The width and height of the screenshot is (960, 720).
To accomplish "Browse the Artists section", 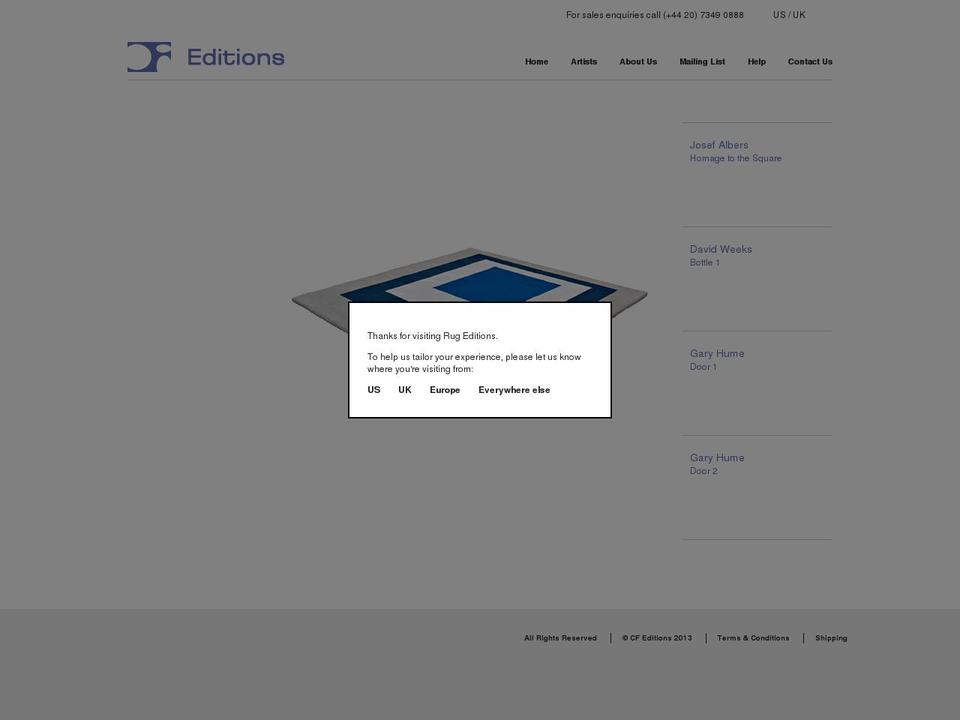I will 584,61.
